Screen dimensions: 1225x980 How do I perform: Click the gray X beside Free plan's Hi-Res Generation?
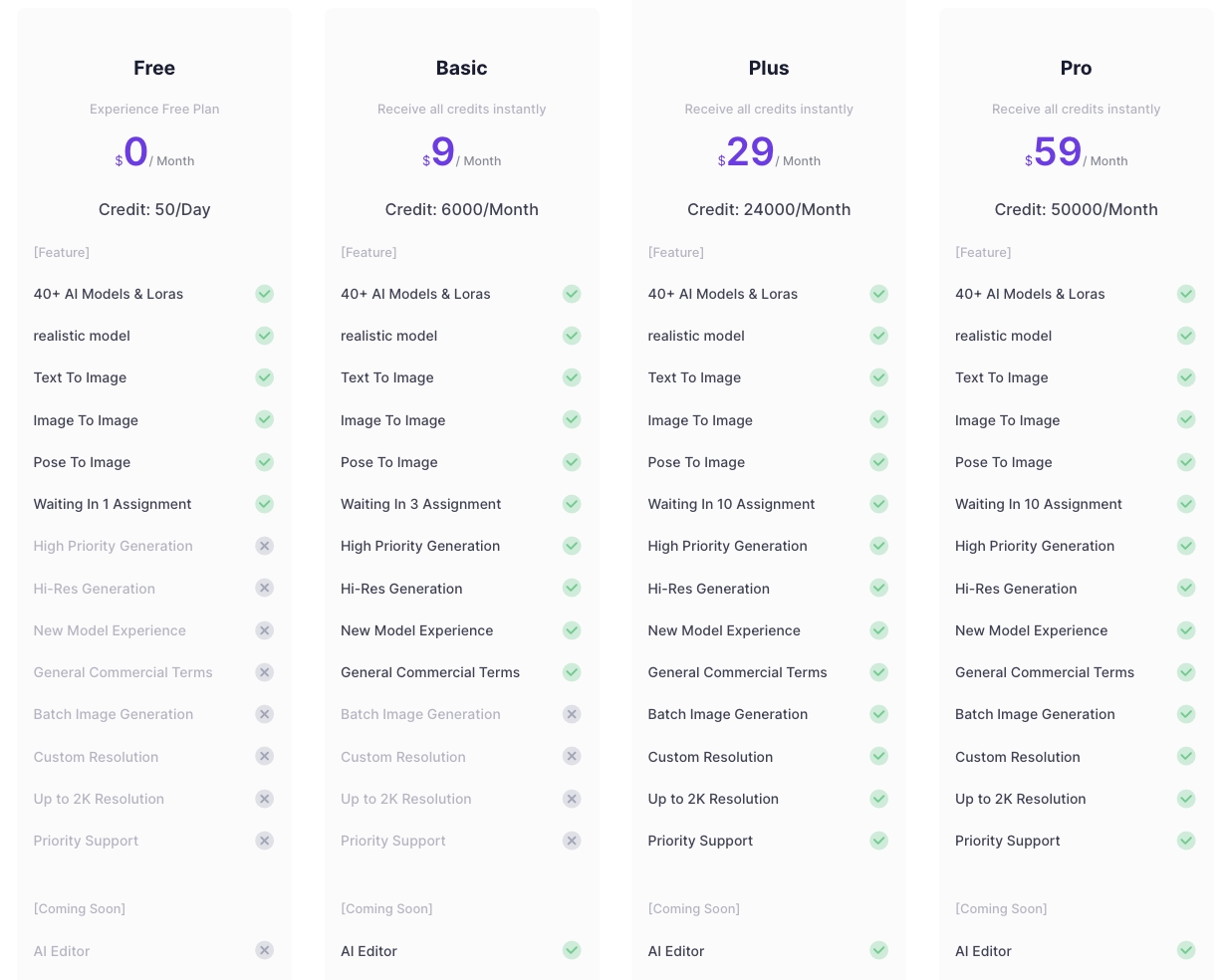click(264, 589)
